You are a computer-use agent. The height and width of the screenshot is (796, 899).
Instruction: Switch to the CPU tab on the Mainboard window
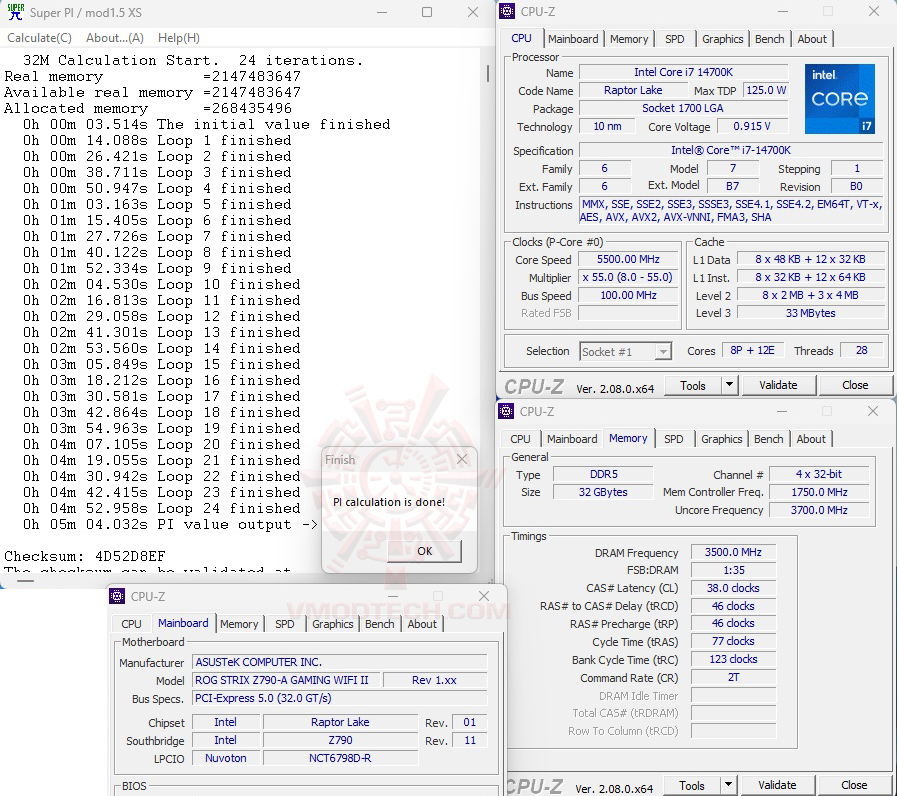pyautogui.click(x=130, y=623)
